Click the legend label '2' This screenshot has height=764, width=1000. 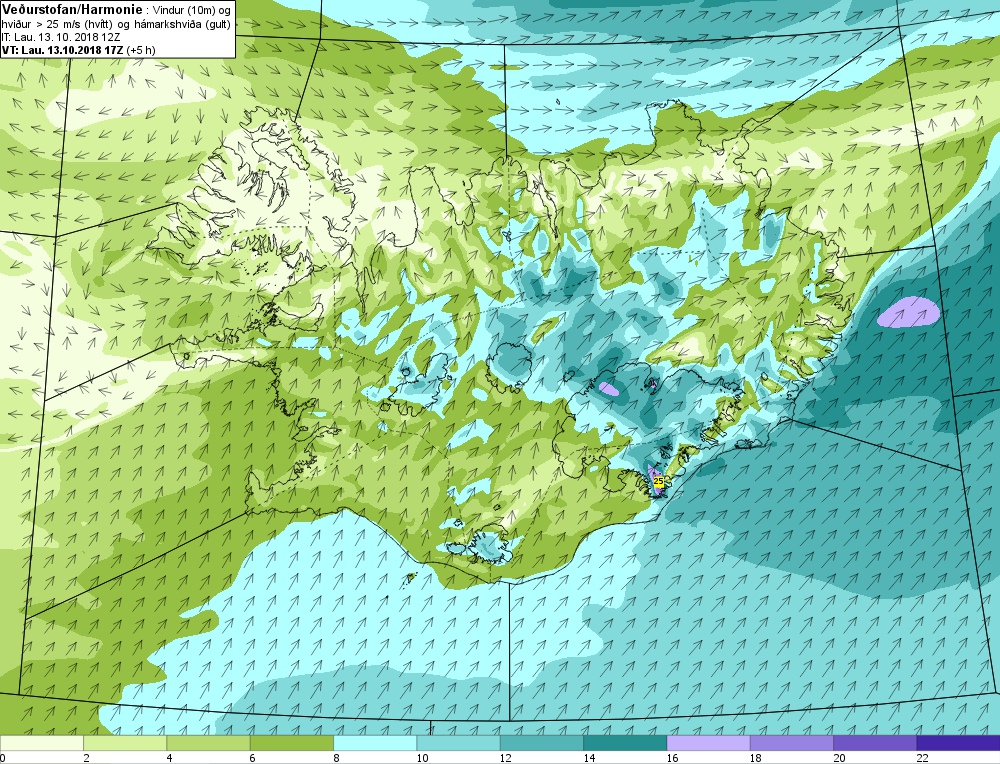[x=86, y=758]
